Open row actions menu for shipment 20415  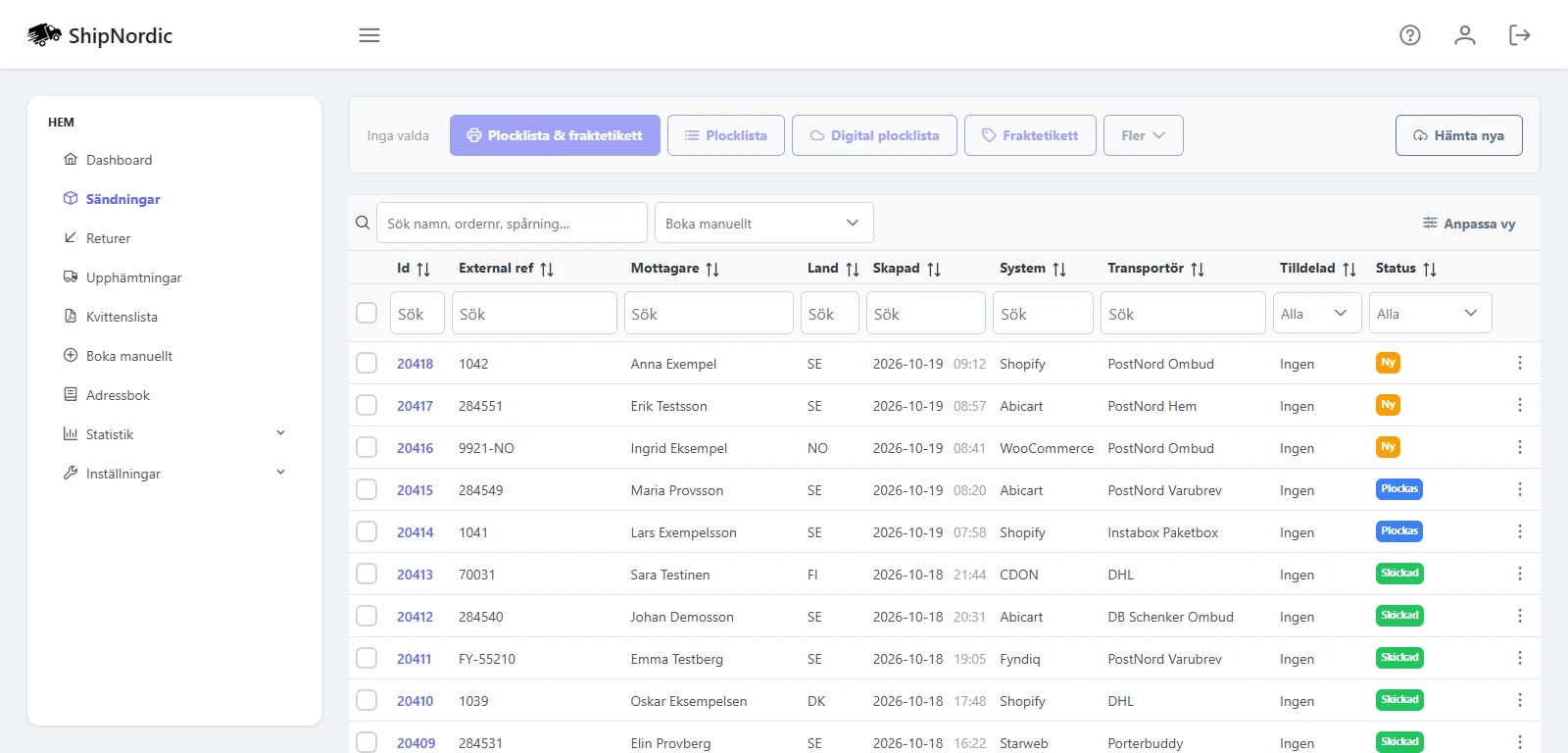tap(1520, 489)
